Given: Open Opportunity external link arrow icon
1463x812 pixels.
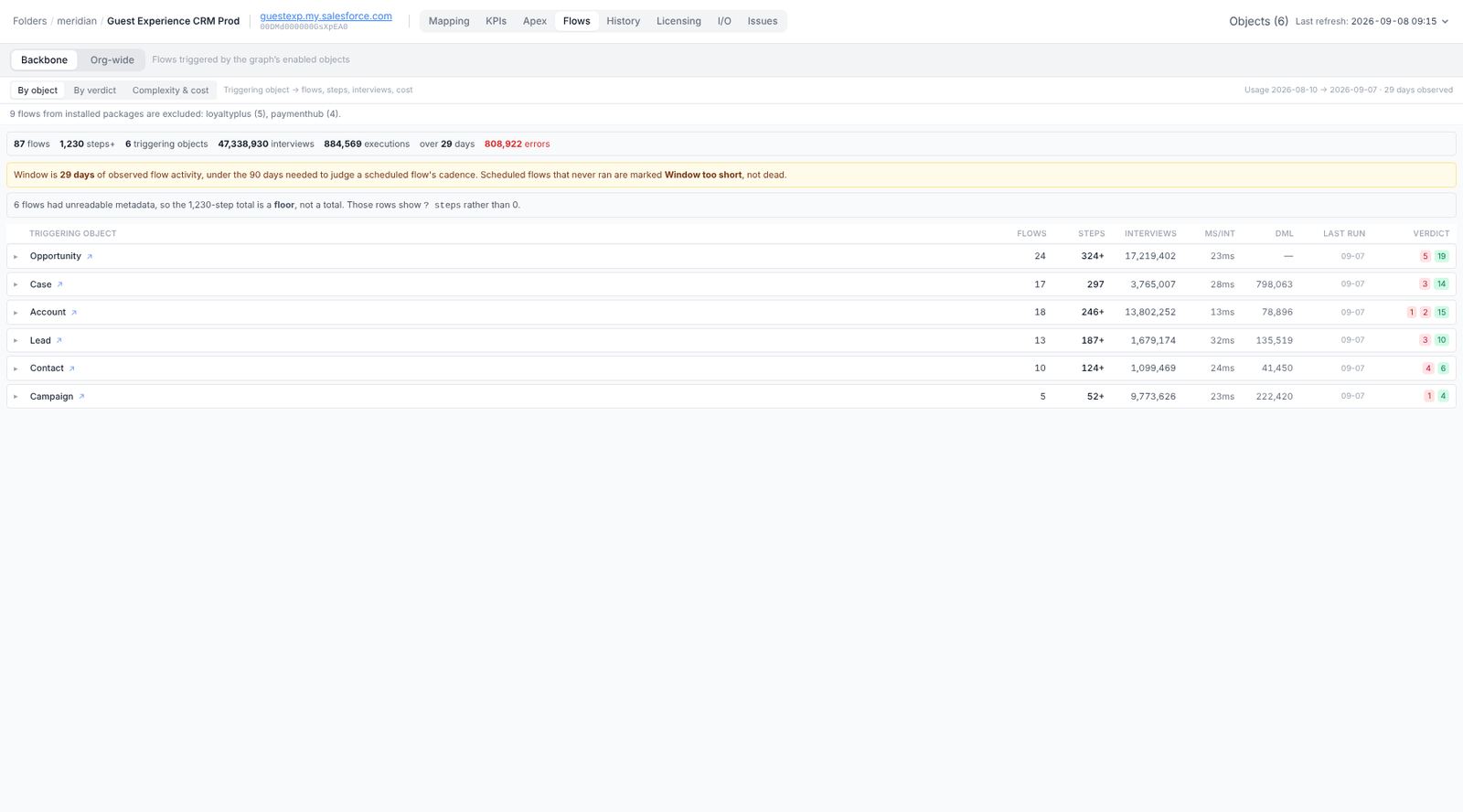Looking at the screenshot, I should (90, 257).
